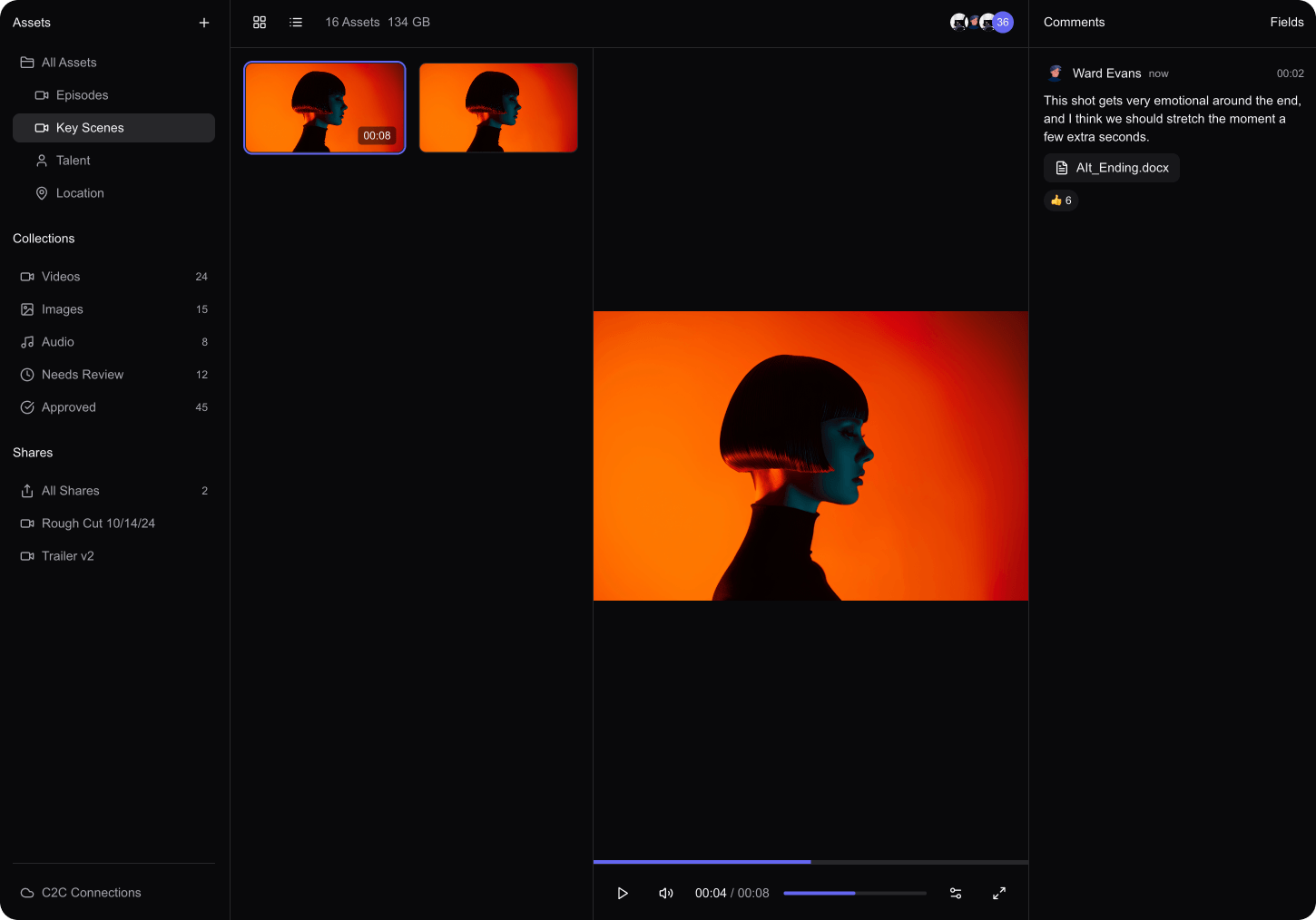
Task: Play the video
Action: [x=623, y=894]
